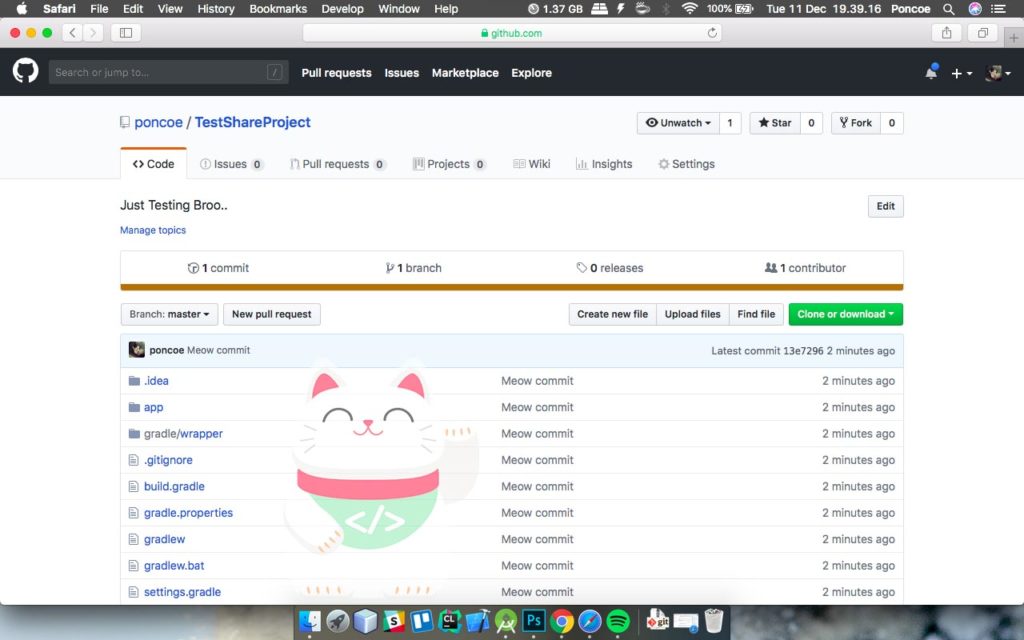Screen dimensions: 1024x640
Task: Open Google Chrome from the dock
Action: click(x=562, y=620)
